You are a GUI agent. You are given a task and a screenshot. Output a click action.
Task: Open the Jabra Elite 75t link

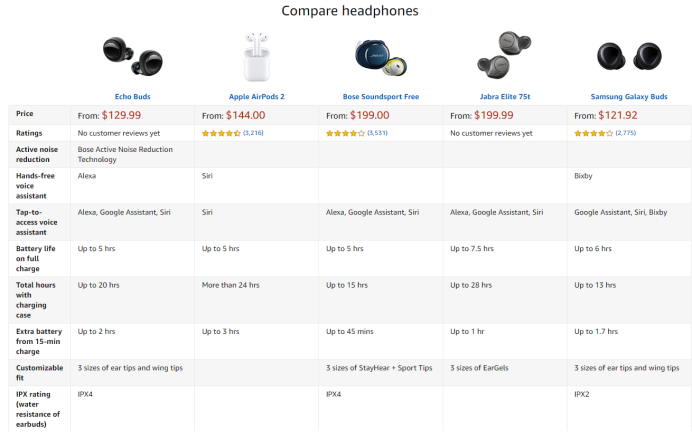504,97
